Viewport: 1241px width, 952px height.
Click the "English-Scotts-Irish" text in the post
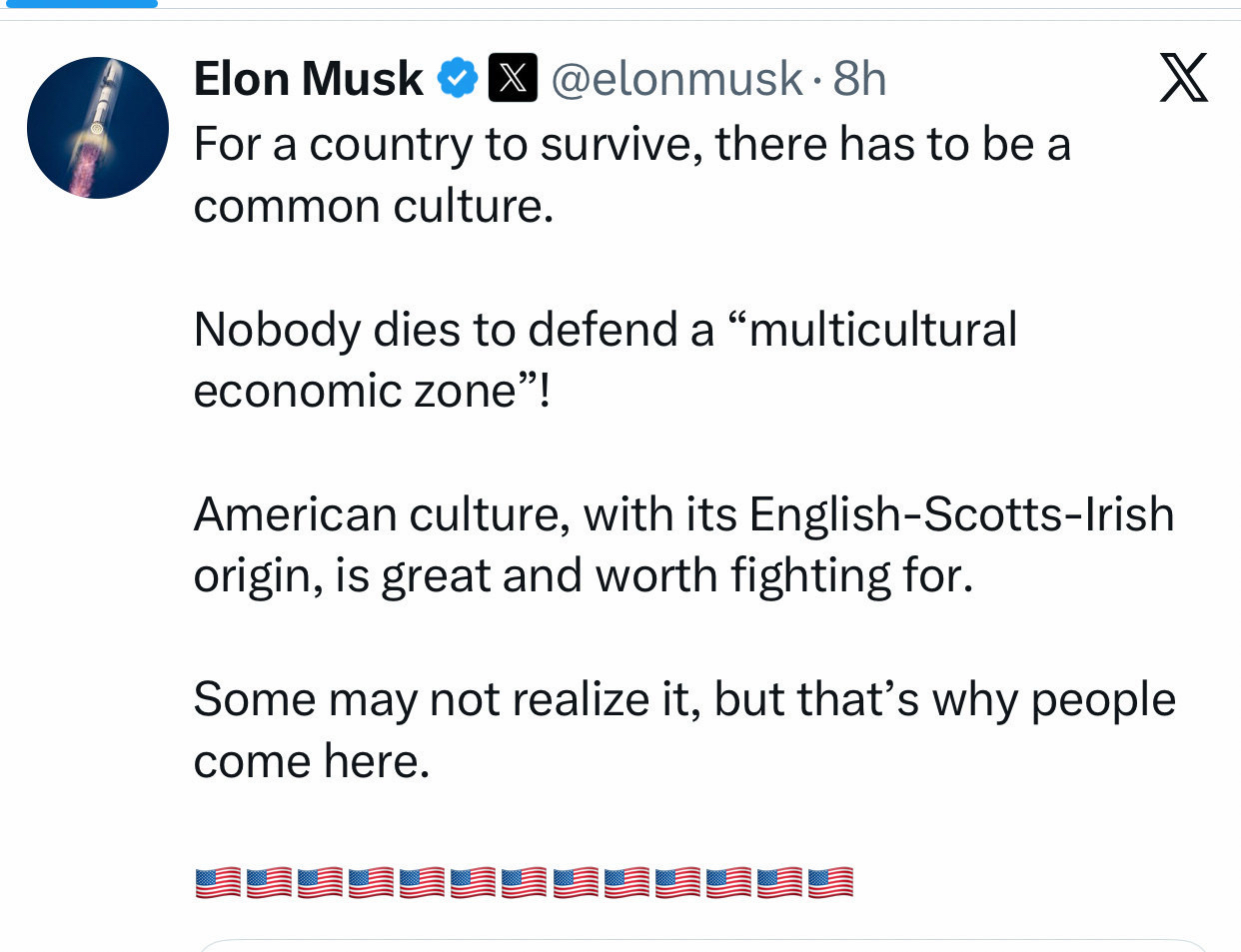[961, 514]
